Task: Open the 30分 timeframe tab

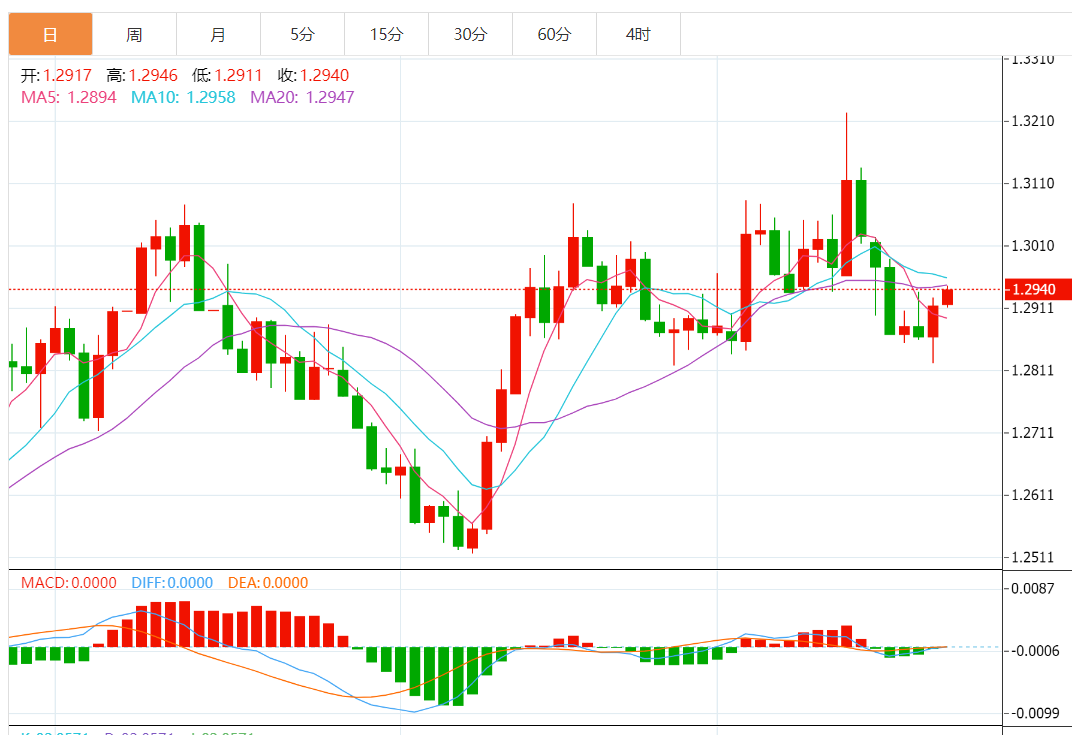Action: tap(471, 34)
